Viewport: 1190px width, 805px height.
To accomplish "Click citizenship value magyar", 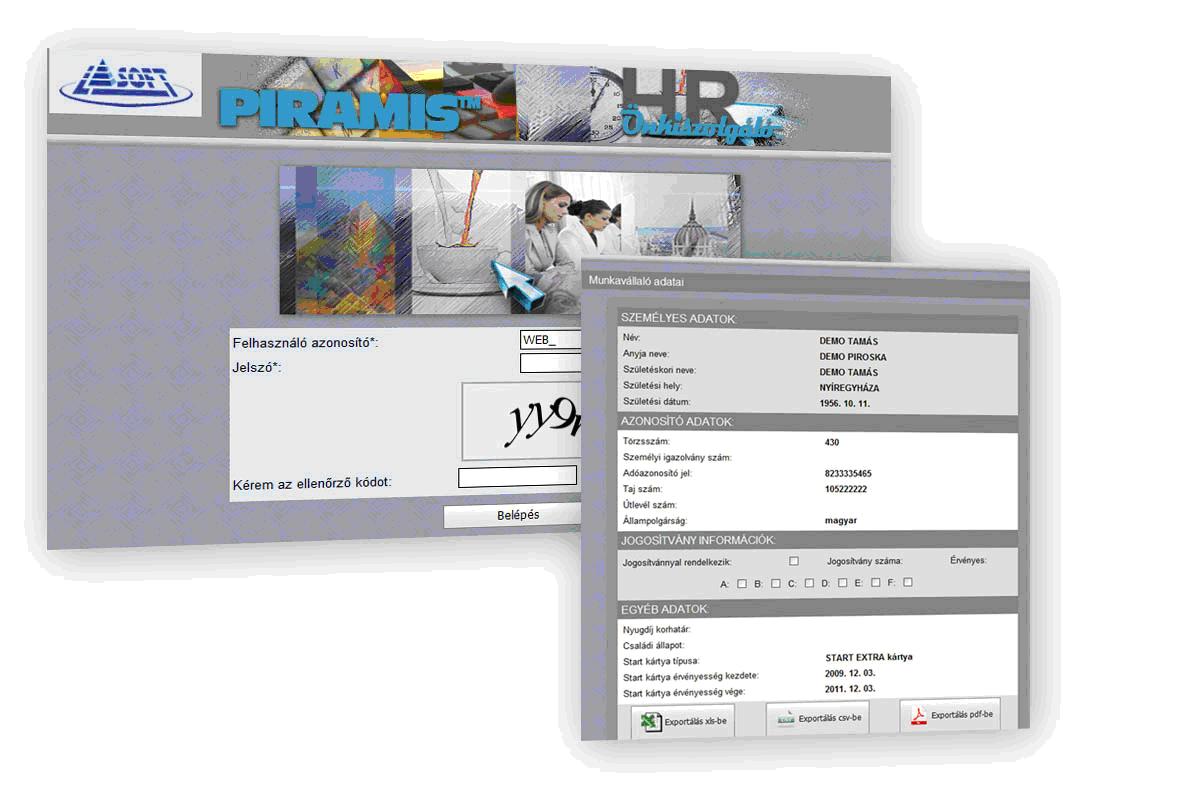I will tap(841, 520).
